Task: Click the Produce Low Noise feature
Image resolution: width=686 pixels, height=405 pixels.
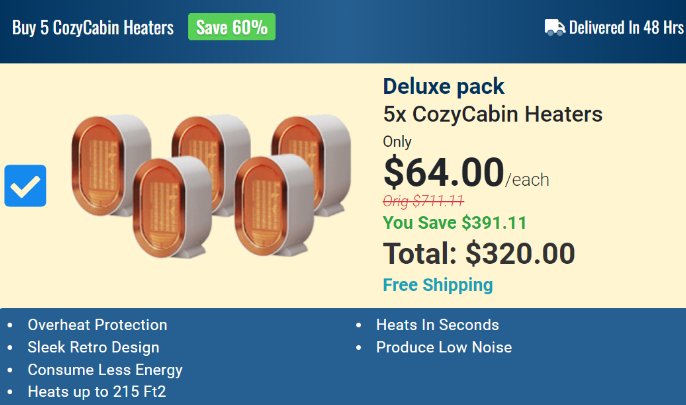Action: [443, 348]
